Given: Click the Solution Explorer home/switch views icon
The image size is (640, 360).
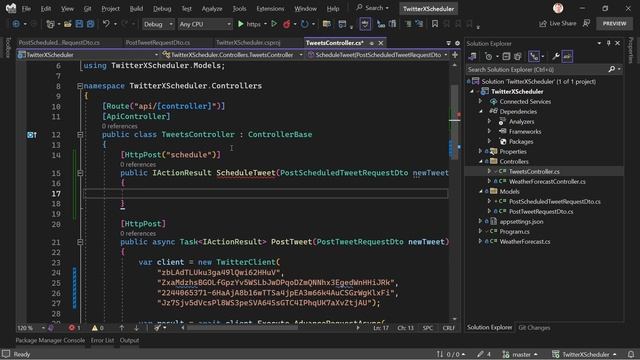Looking at the screenshot, I should tap(473, 56).
